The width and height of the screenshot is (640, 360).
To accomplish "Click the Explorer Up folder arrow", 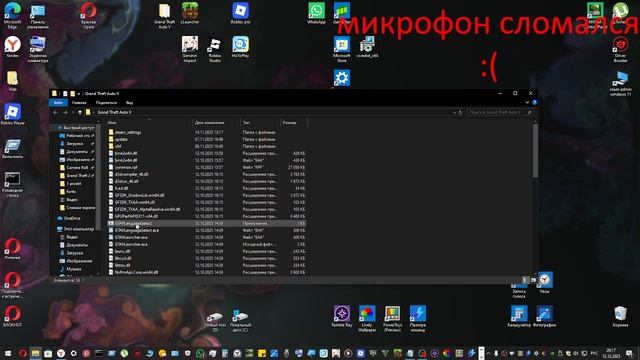I will (80, 112).
